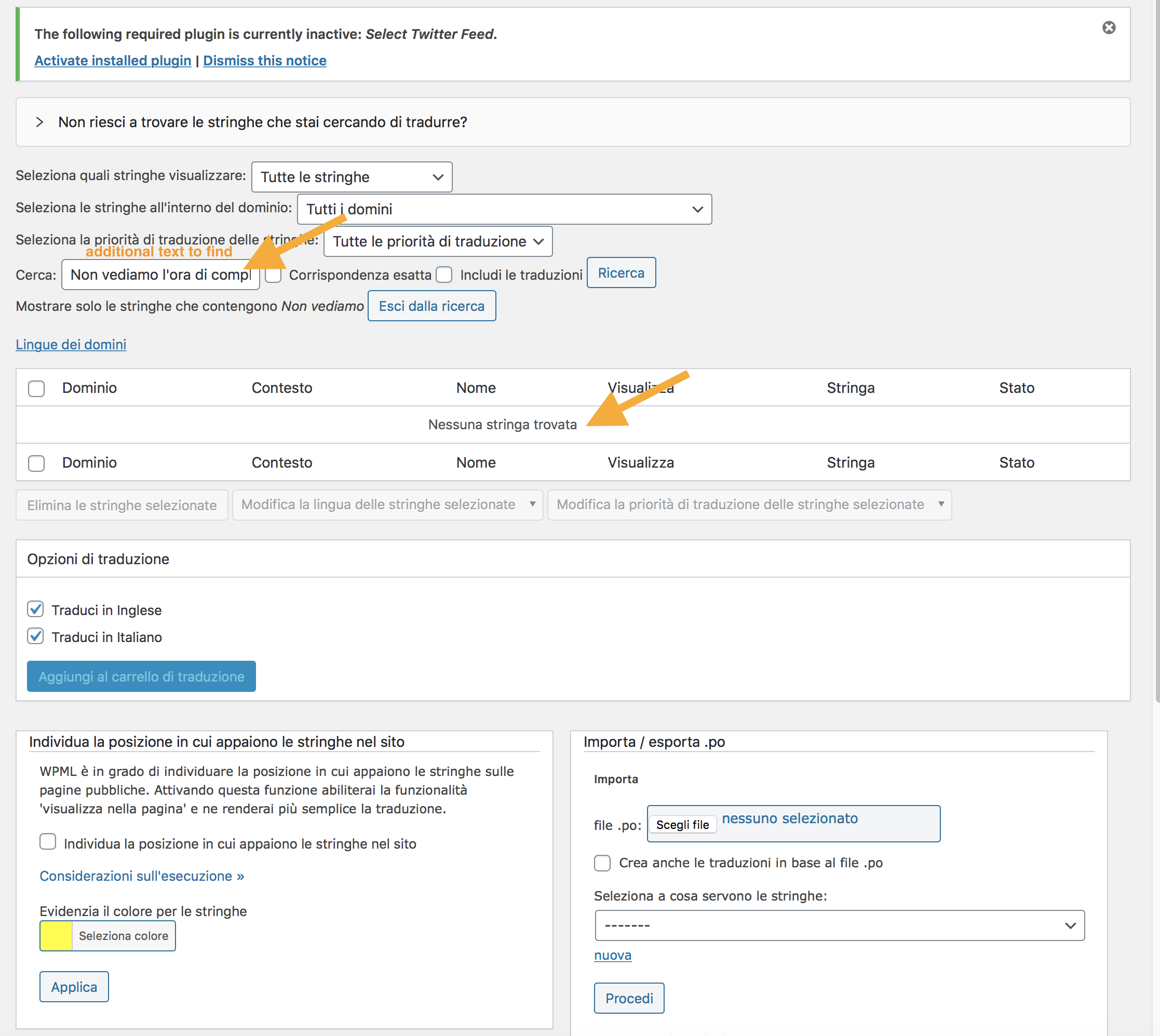Uncheck 'Traduci in Italiano'
This screenshot has width=1160, height=1036.
35,636
